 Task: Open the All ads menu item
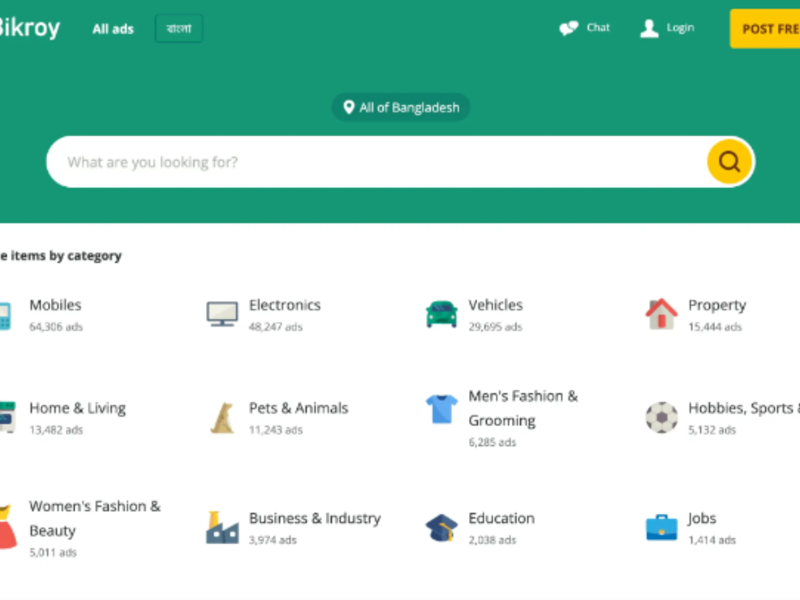pos(113,29)
